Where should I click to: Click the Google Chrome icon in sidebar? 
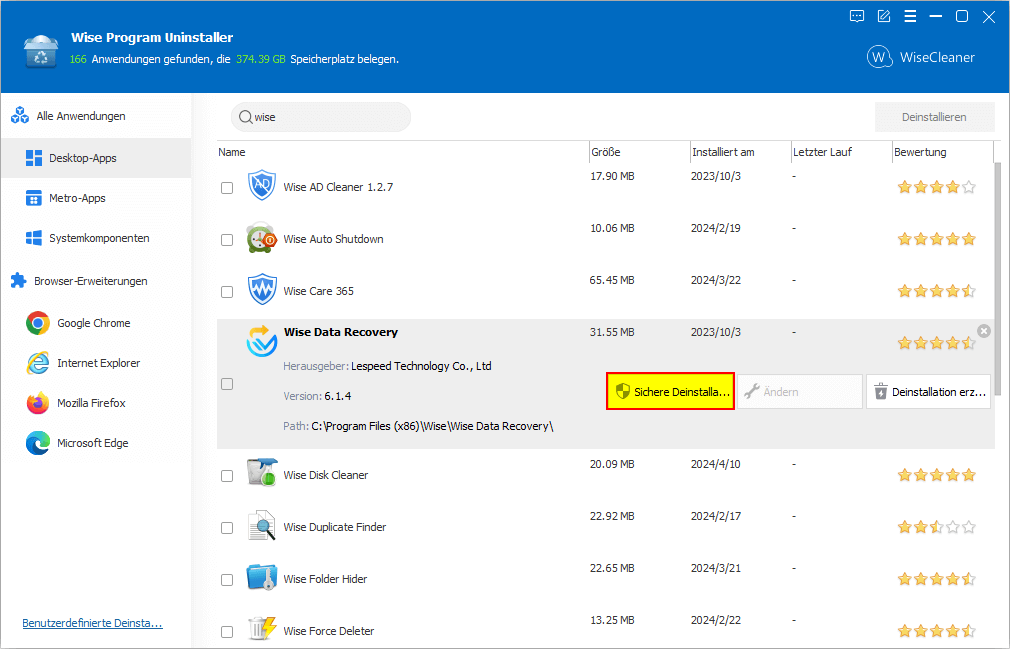point(38,323)
